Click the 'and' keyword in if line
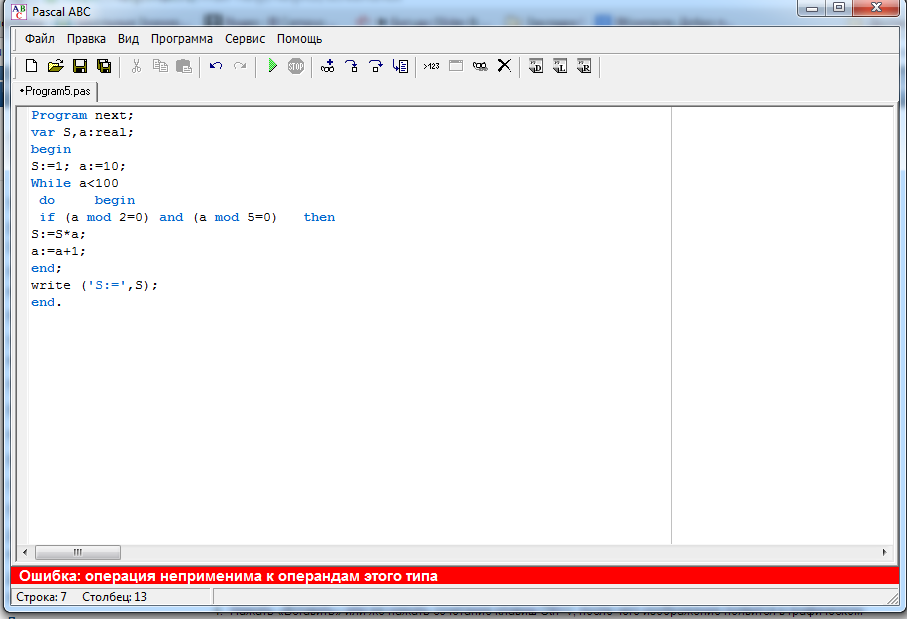This screenshot has width=907, height=619. 171,217
